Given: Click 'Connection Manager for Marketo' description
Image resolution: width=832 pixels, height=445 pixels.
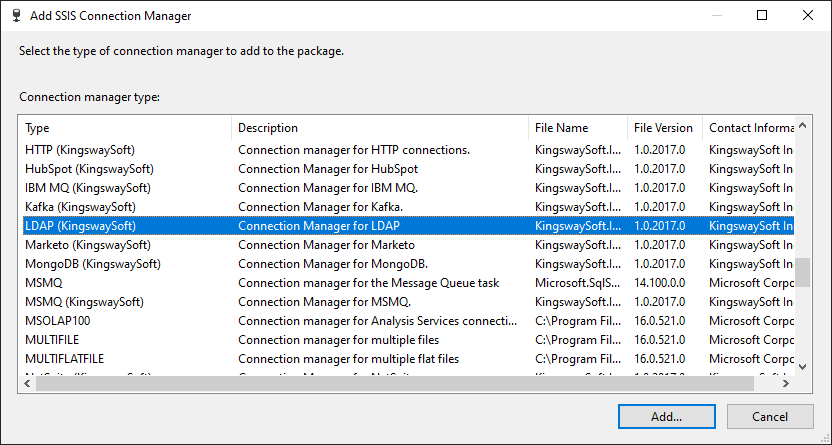Looking at the screenshot, I should pos(326,245).
